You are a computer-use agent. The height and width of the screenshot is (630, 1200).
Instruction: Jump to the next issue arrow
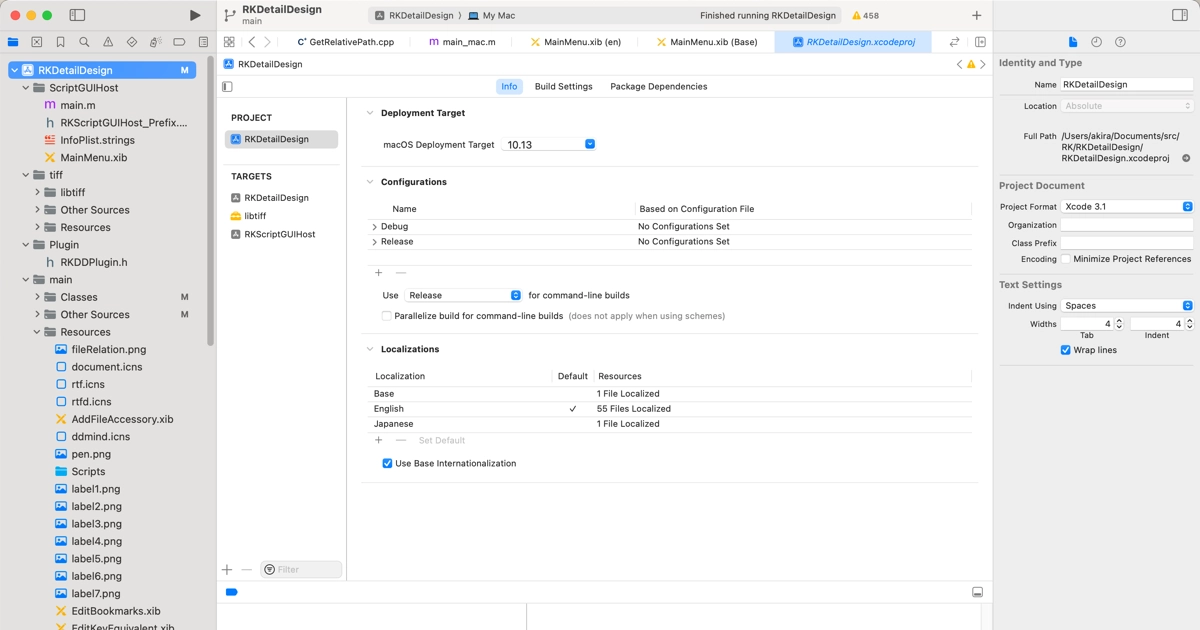[983, 64]
